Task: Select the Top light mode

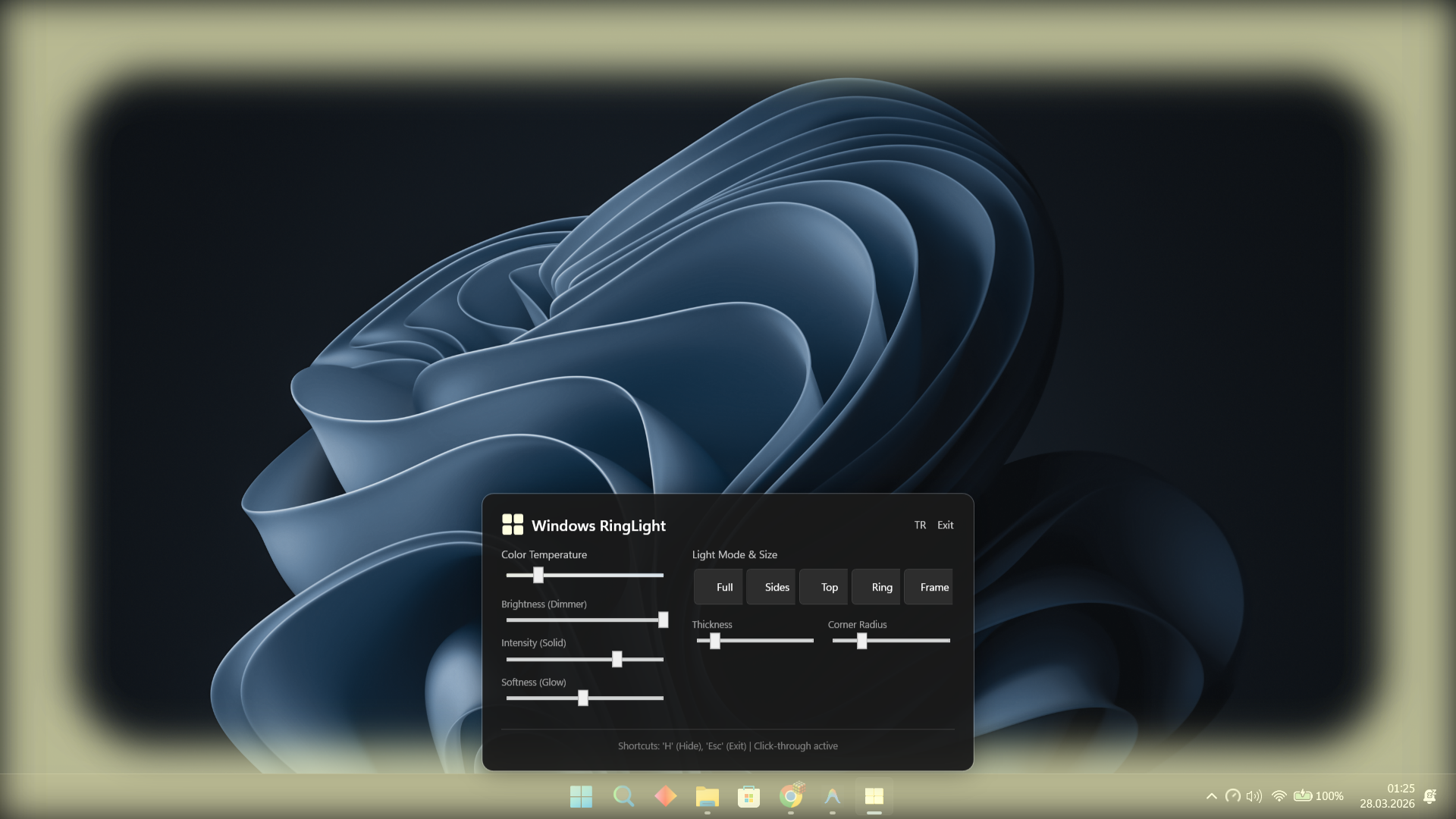Action: [824, 587]
